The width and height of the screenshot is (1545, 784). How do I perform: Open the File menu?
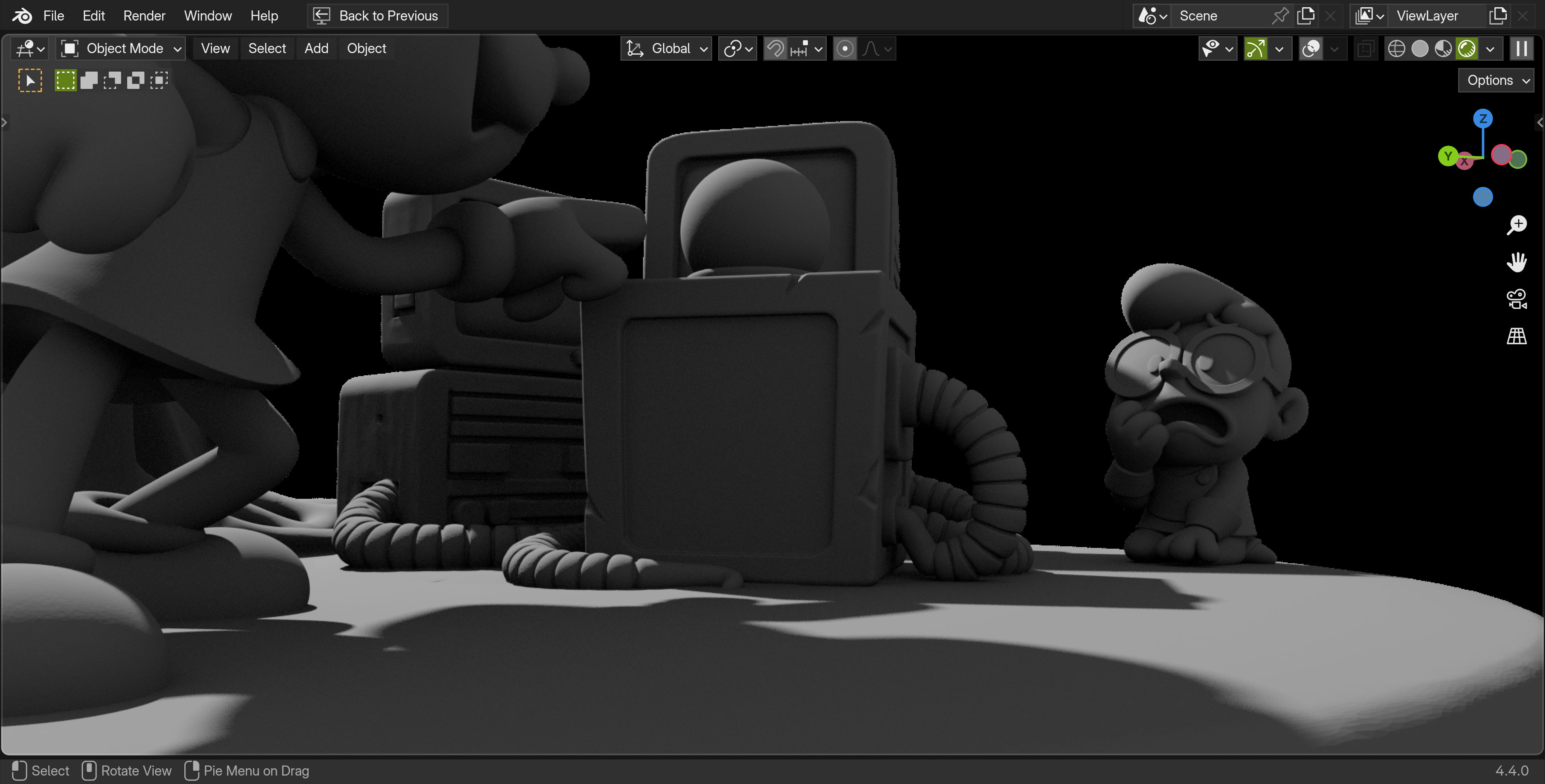tap(54, 16)
